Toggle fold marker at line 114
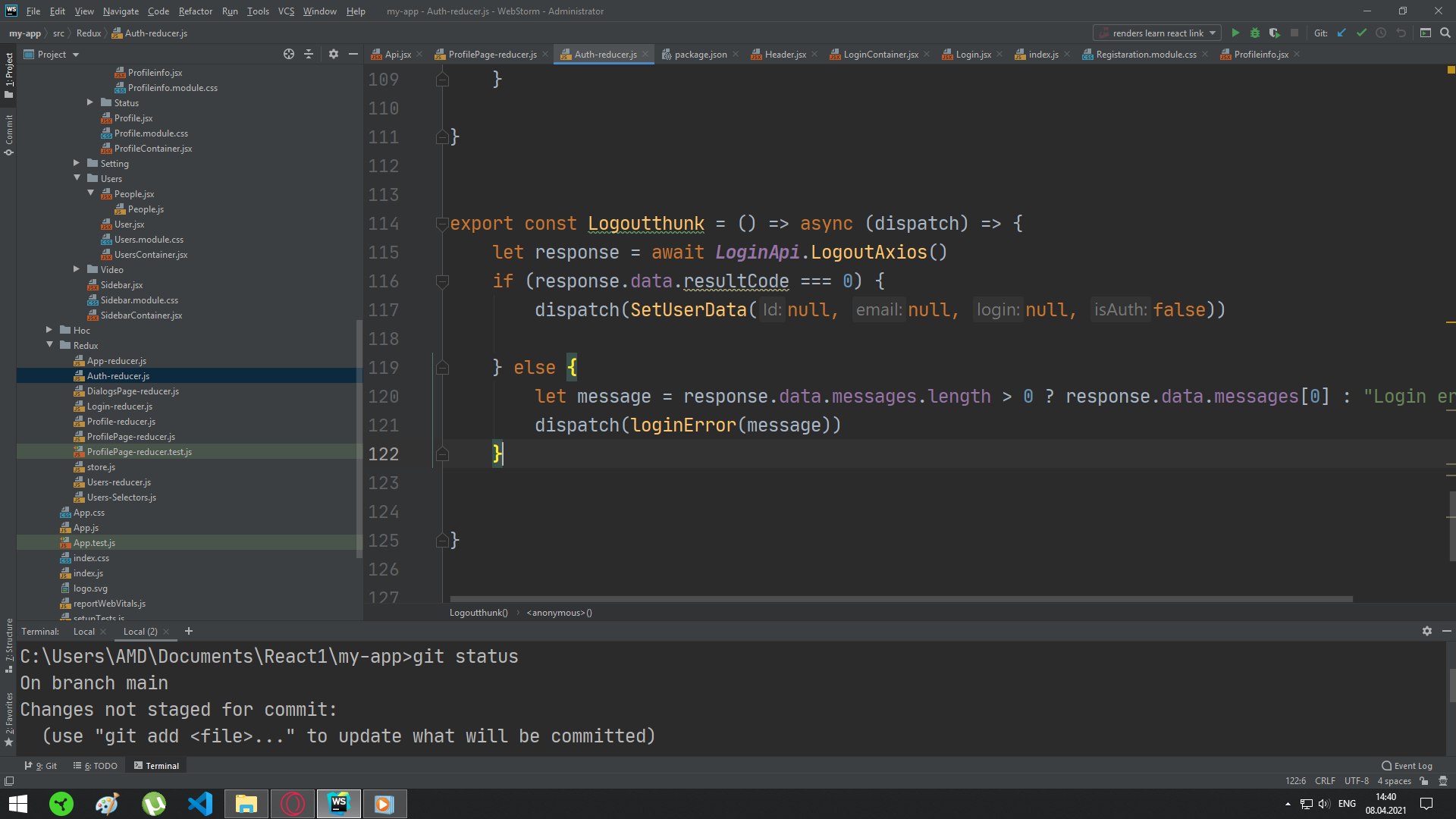Viewport: 1456px width, 819px height. click(442, 224)
